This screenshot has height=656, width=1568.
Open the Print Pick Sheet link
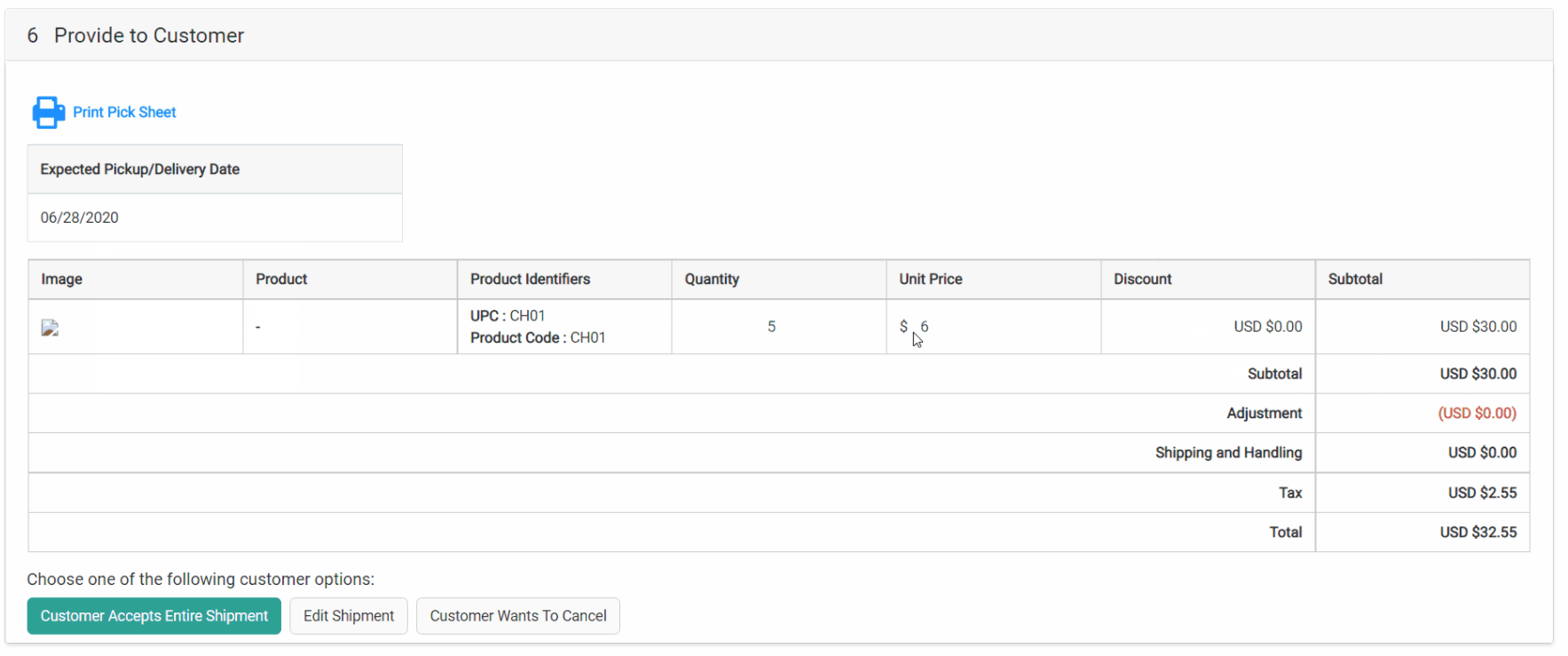[124, 112]
